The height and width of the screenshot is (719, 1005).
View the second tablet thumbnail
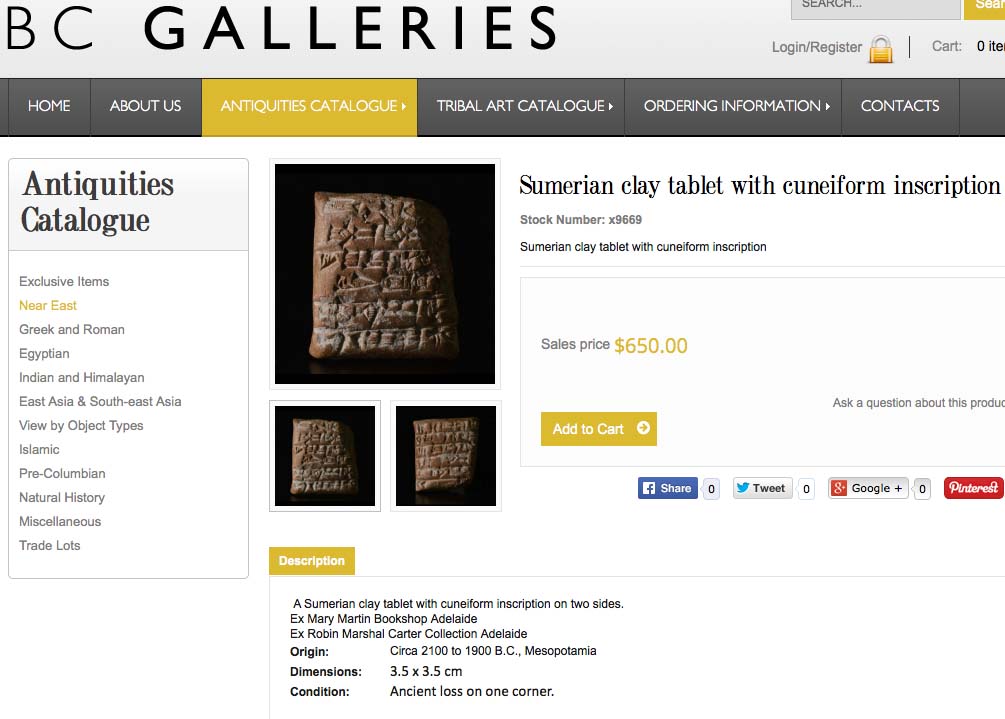click(x=446, y=456)
